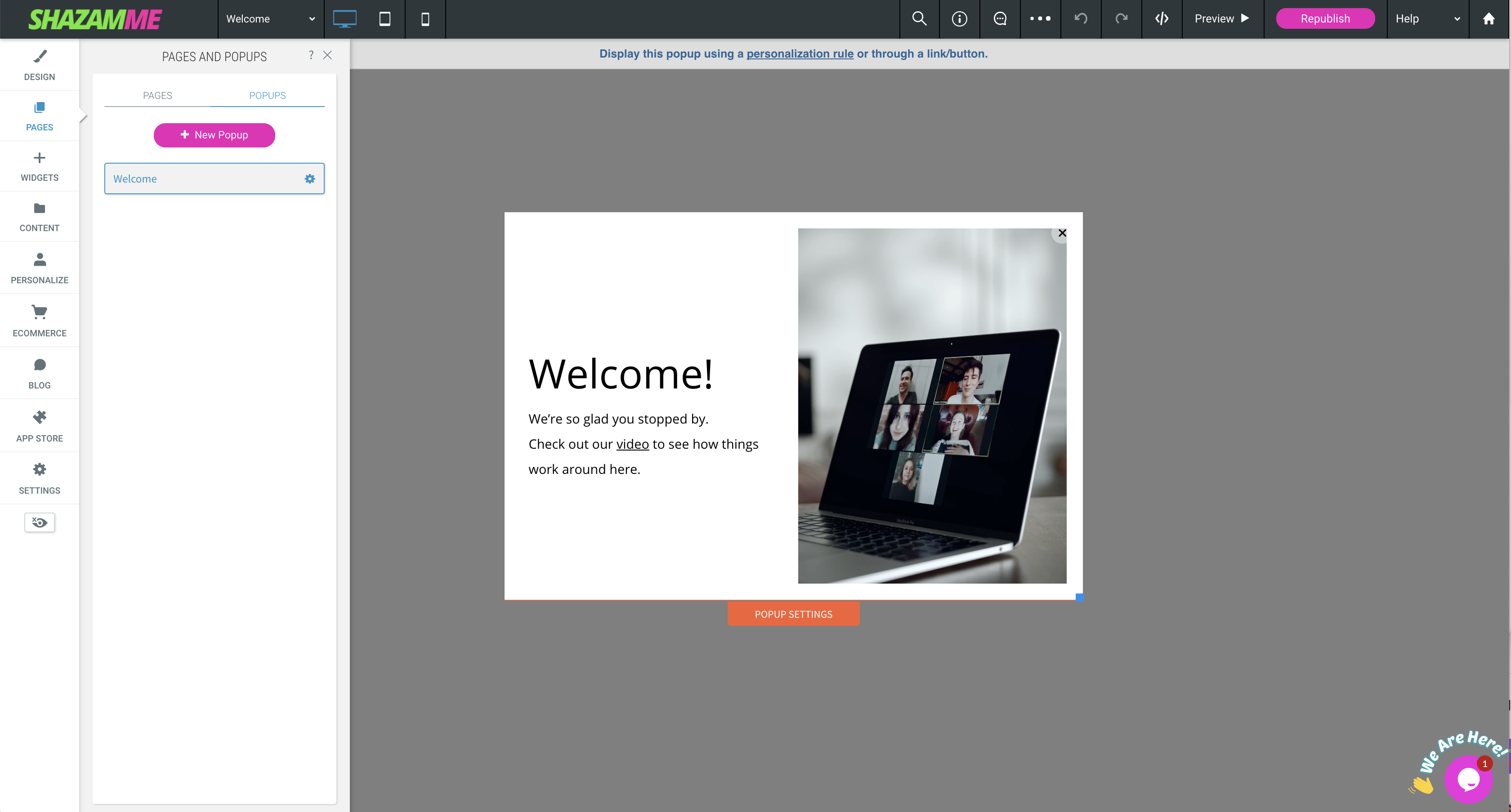The height and width of the screenshot is (812, 1511).
Task: Select desktop device view
Action: pos(344,19)
